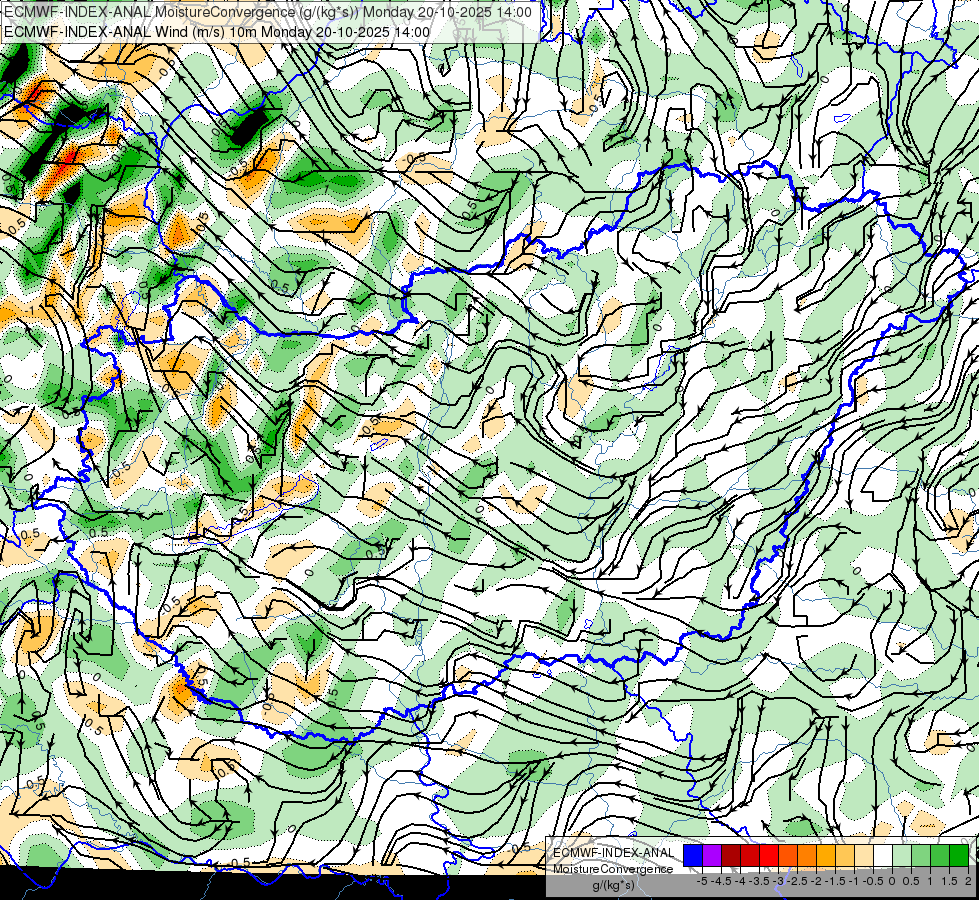
Task: Click the legend tick value -4
Action: (x=740, y=881)
